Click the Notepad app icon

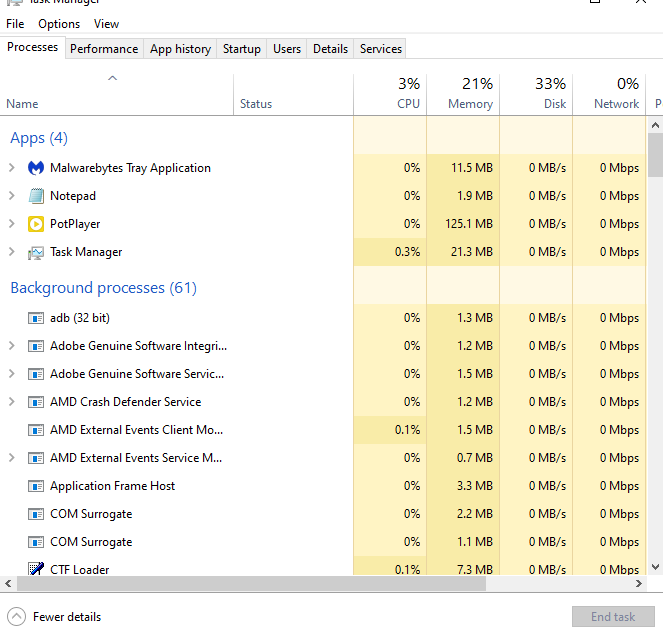point(36,196)
